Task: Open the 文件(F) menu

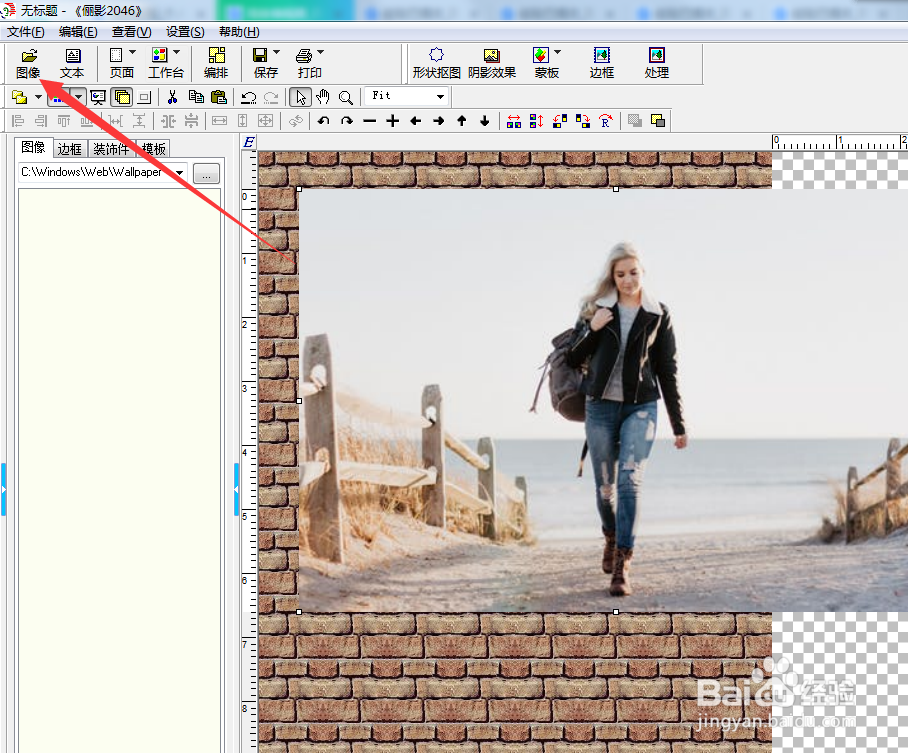Action: pos(25,32)
